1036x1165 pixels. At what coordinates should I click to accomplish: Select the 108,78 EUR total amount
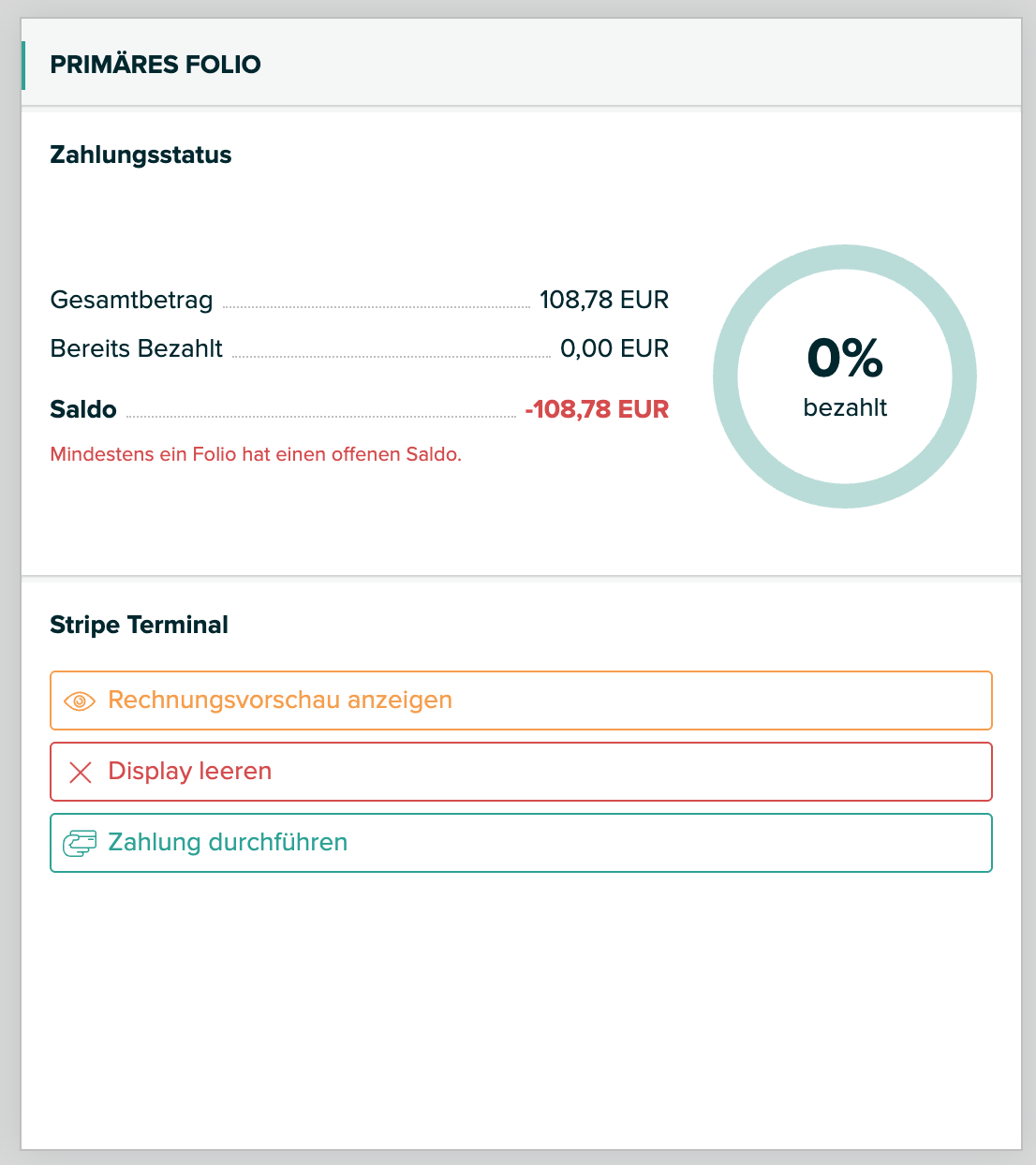(x=604, y=300)
